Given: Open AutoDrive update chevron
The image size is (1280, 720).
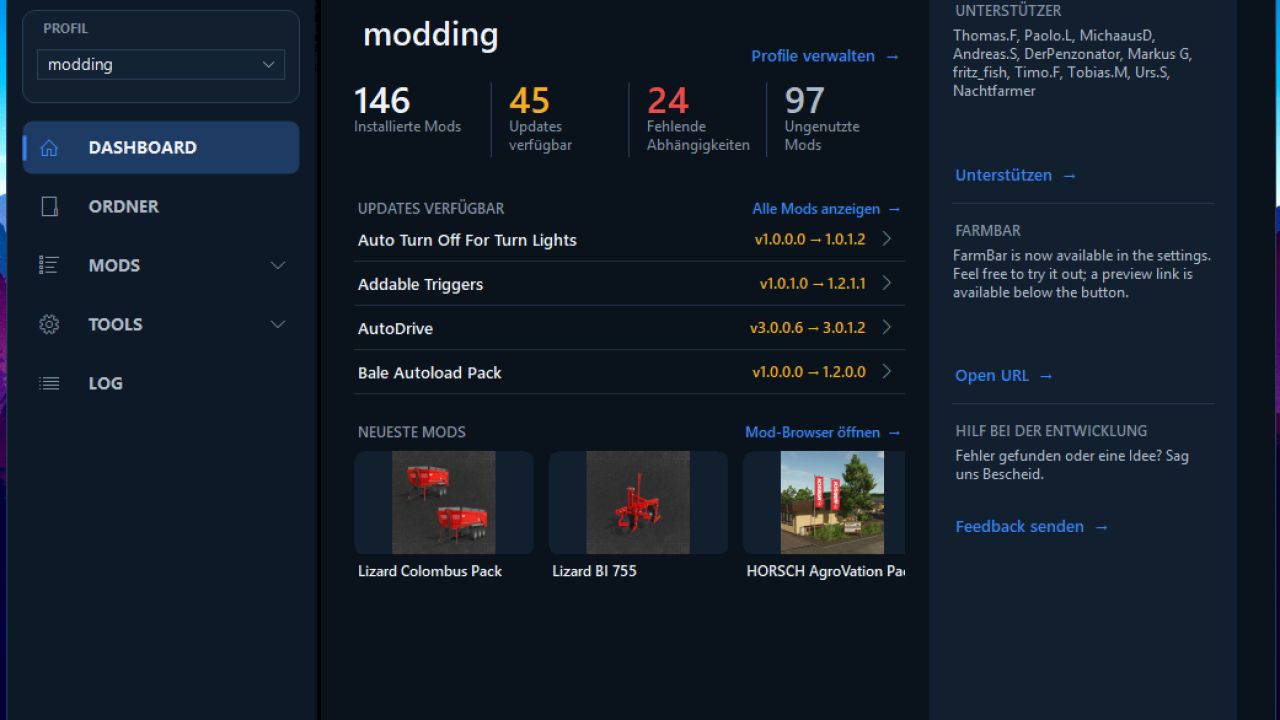Looking at the screenshot, I should click(886, 327).
